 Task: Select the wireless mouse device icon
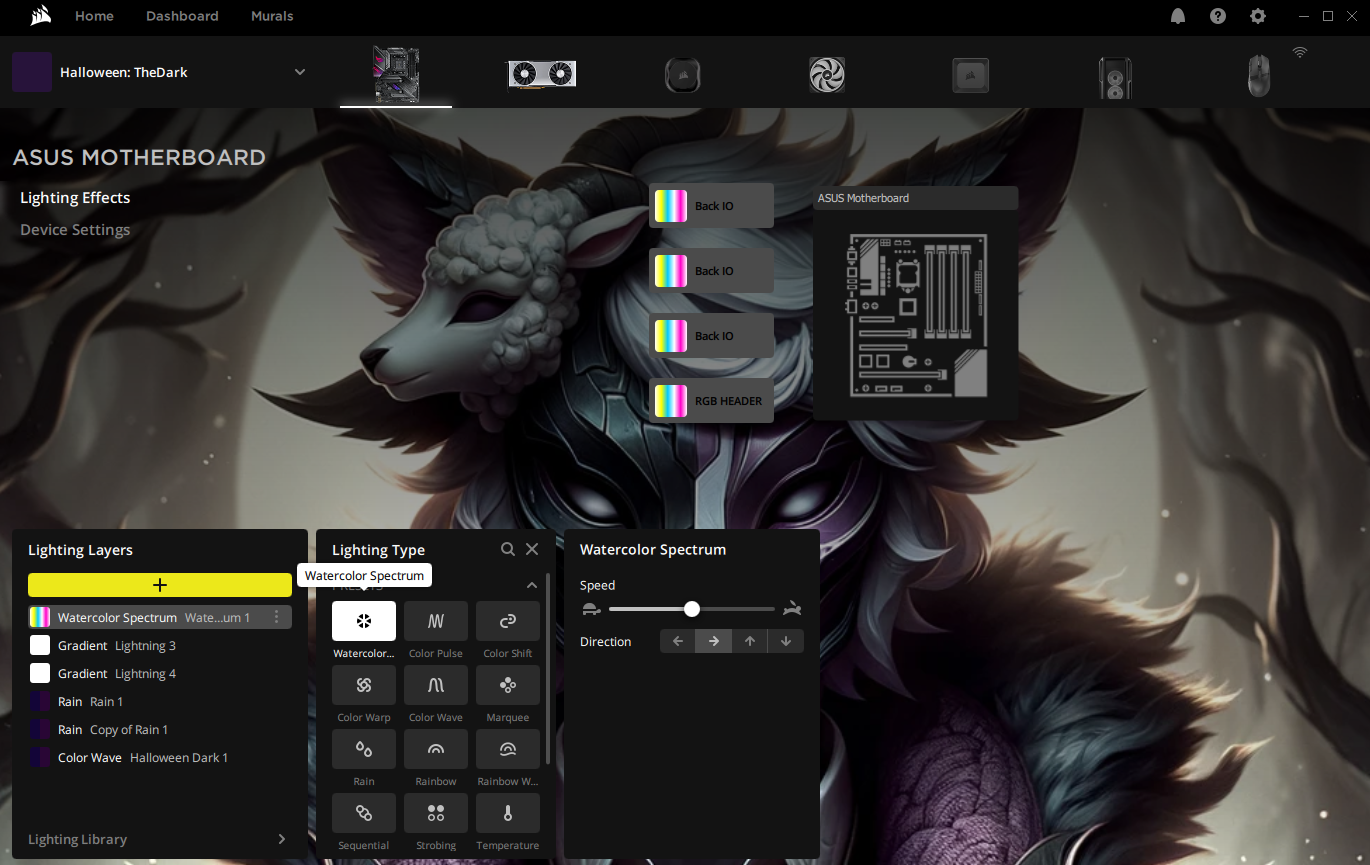[1260, 76]
